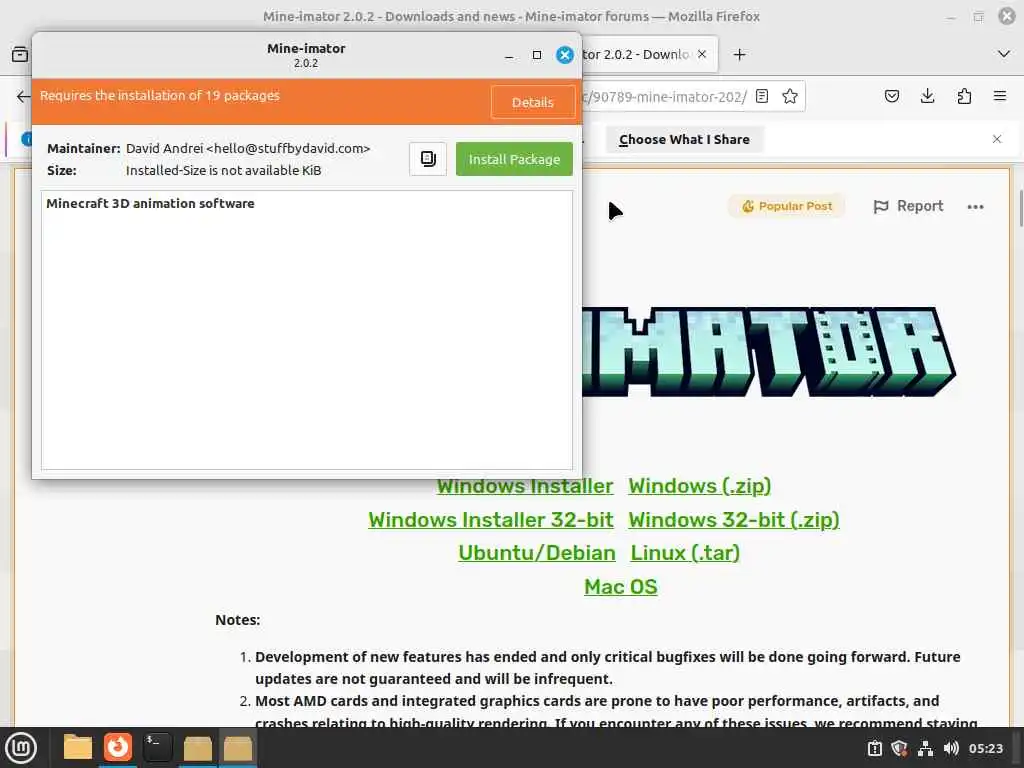Open the Mac OS download link

click(x=620, y=586)
